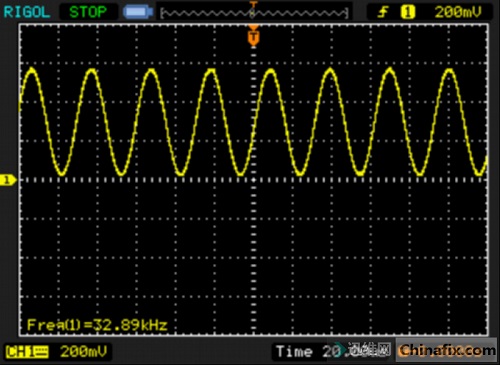This screenshot has height=365, width=500.
Task: Click the blue USB storage device icon
Action: 138,12
